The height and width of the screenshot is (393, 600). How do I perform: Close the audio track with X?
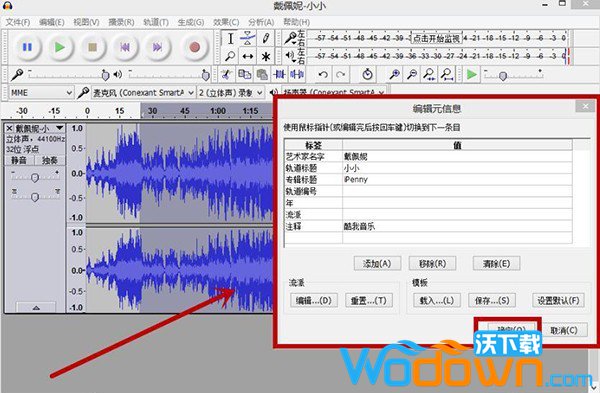pyautogui.click(x=9, y=128)
